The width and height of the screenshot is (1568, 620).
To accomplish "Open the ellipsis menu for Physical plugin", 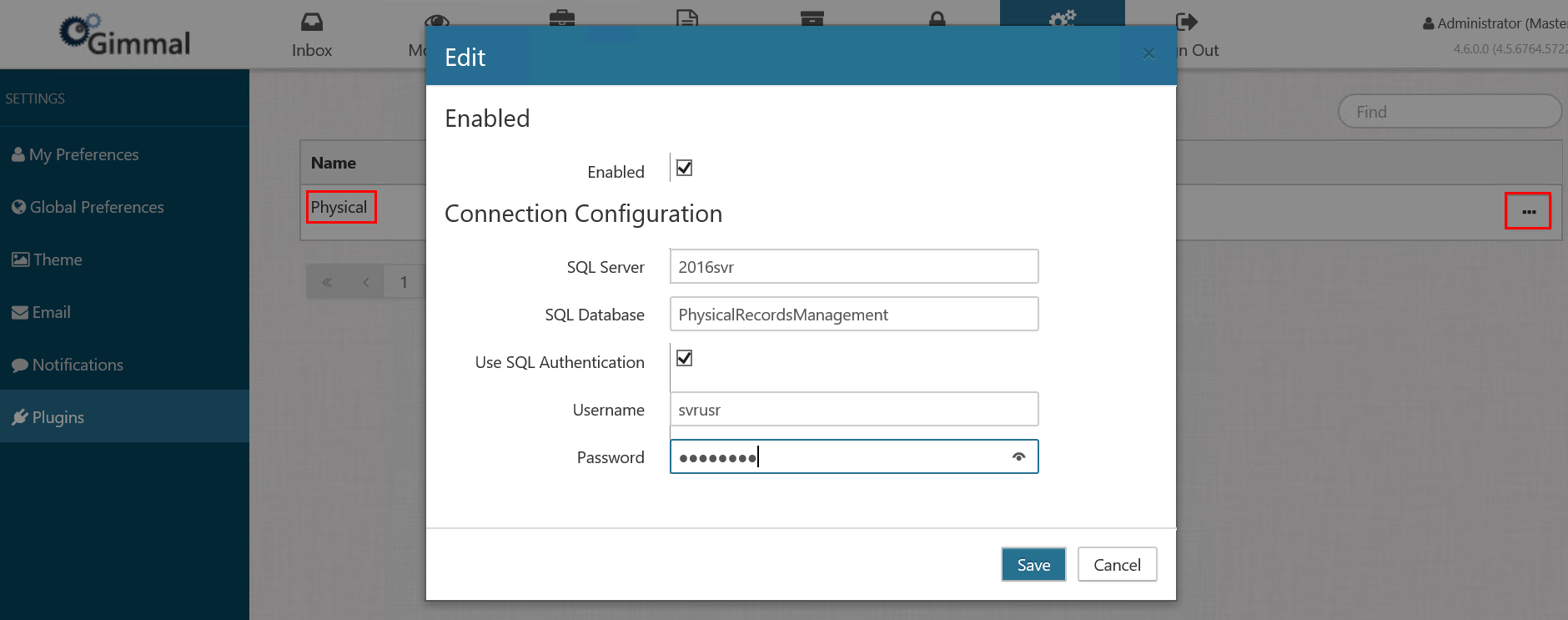I will point(1528,211).
